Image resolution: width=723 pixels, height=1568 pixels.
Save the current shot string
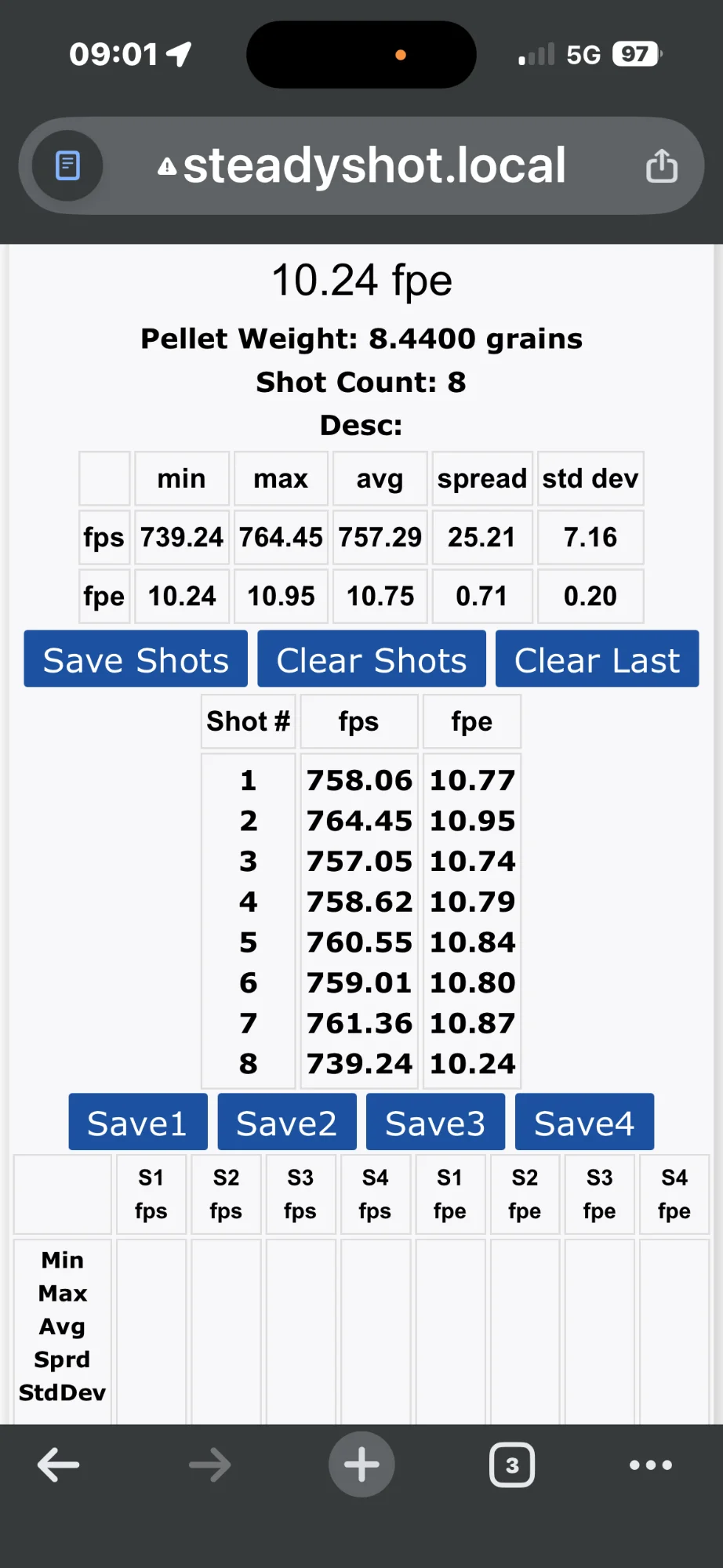click(x=135, y=659)
